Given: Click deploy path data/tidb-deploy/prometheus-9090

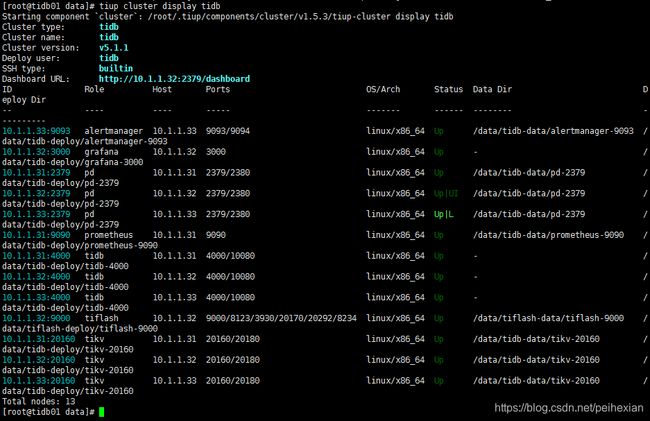Looking at the screenshot, I should click(x=80, y=245).
